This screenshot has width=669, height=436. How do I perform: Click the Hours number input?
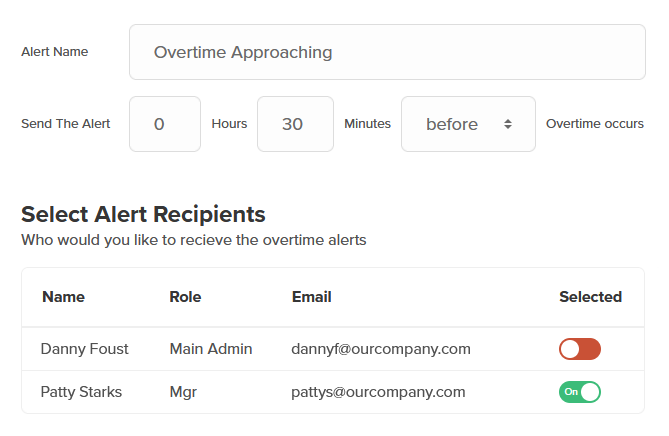point(165,124)
